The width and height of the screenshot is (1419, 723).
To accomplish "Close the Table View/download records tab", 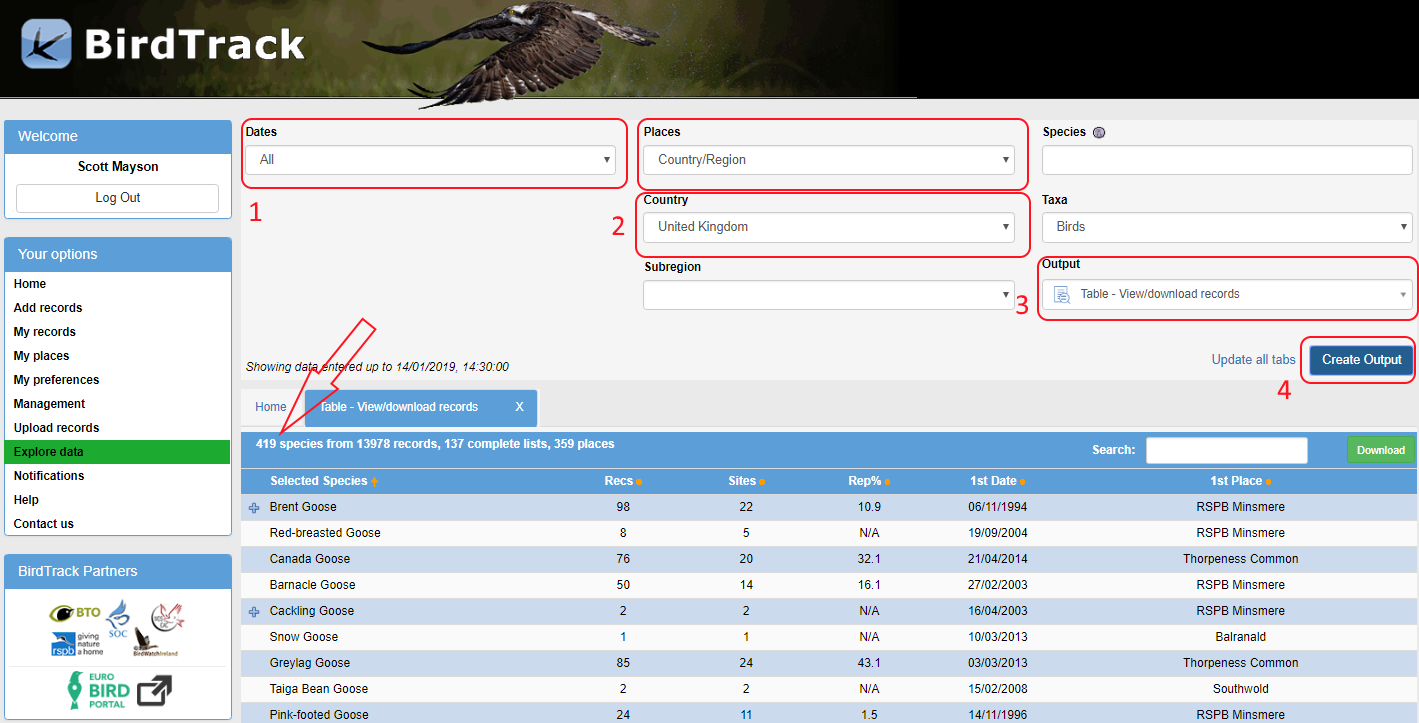I will pyautogui.click(x=519, y=407).
